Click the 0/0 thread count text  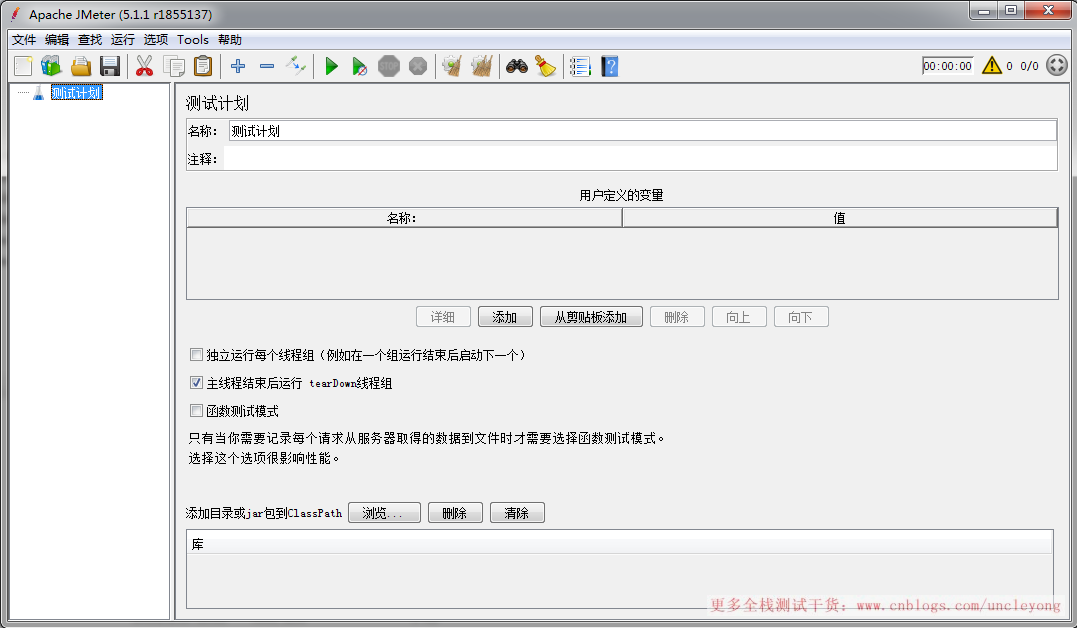(x=1029, y=66)
